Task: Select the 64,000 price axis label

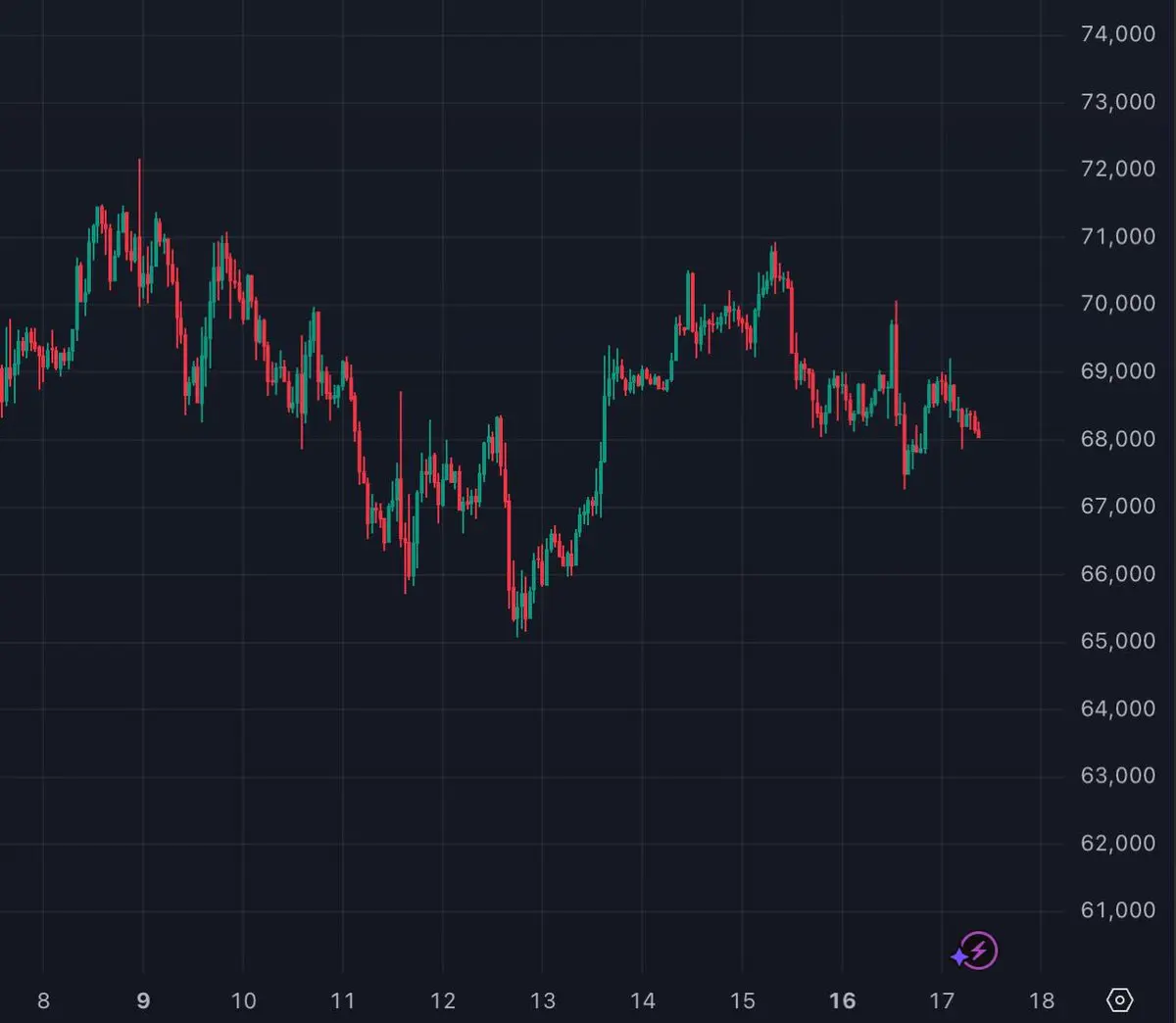Action: point(1118,708)
